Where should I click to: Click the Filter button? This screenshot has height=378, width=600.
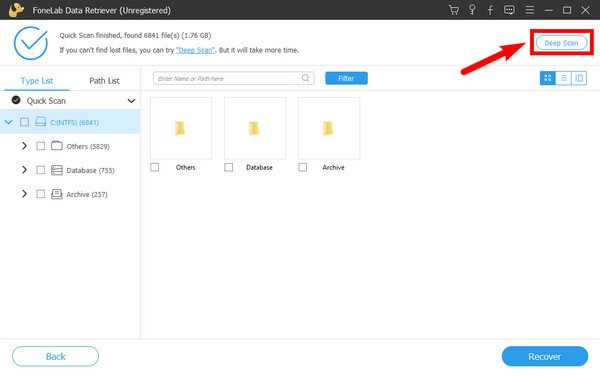point(346,78)
